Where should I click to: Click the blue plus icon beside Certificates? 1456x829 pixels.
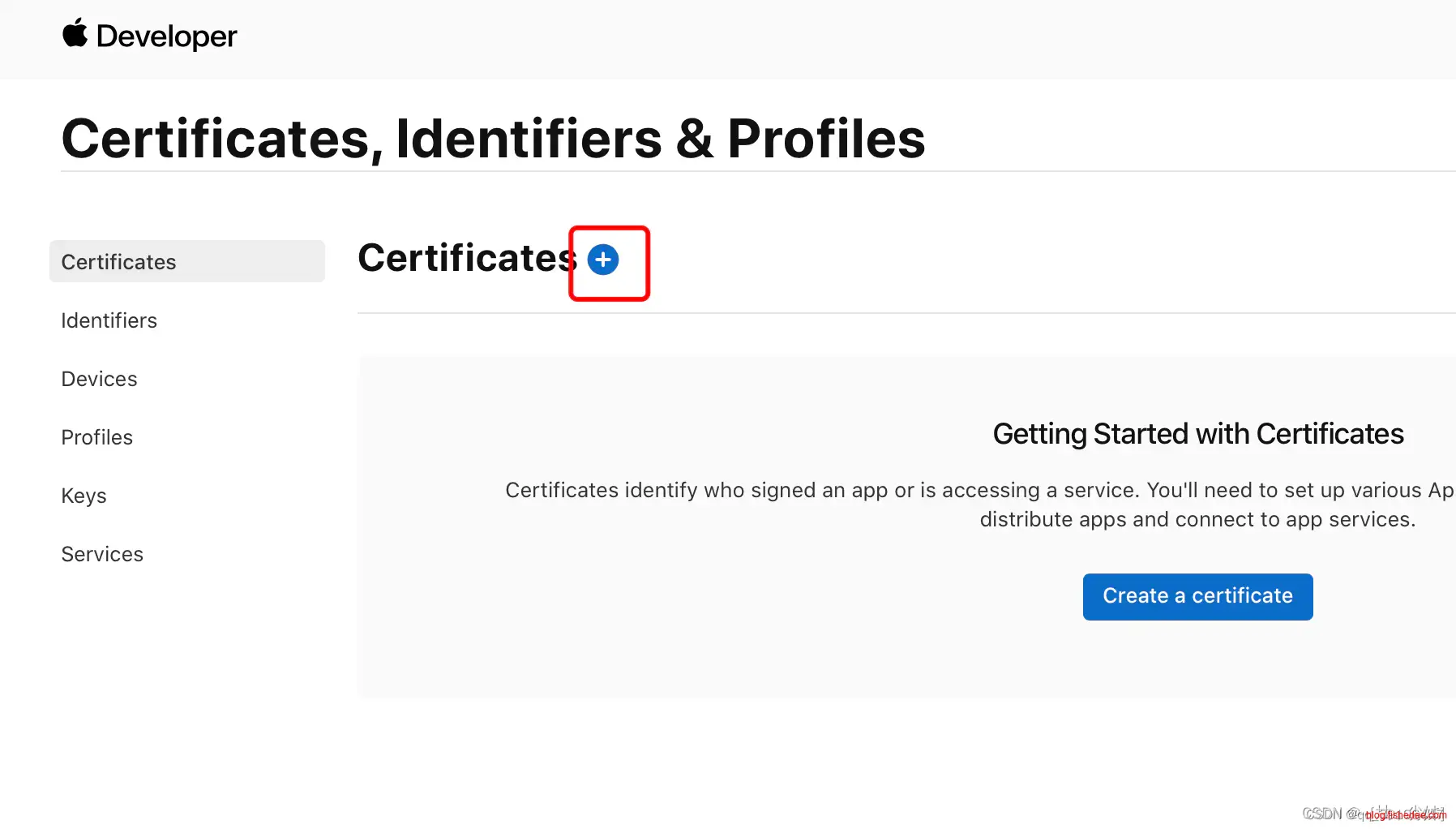click(602, 260)
